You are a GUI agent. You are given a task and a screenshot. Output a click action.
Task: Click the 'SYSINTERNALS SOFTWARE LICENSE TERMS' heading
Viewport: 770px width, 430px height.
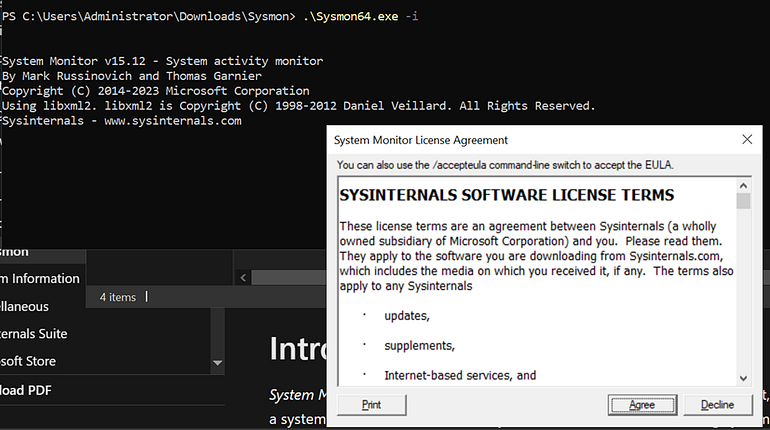pyautogui.click(x=507, y=195)
